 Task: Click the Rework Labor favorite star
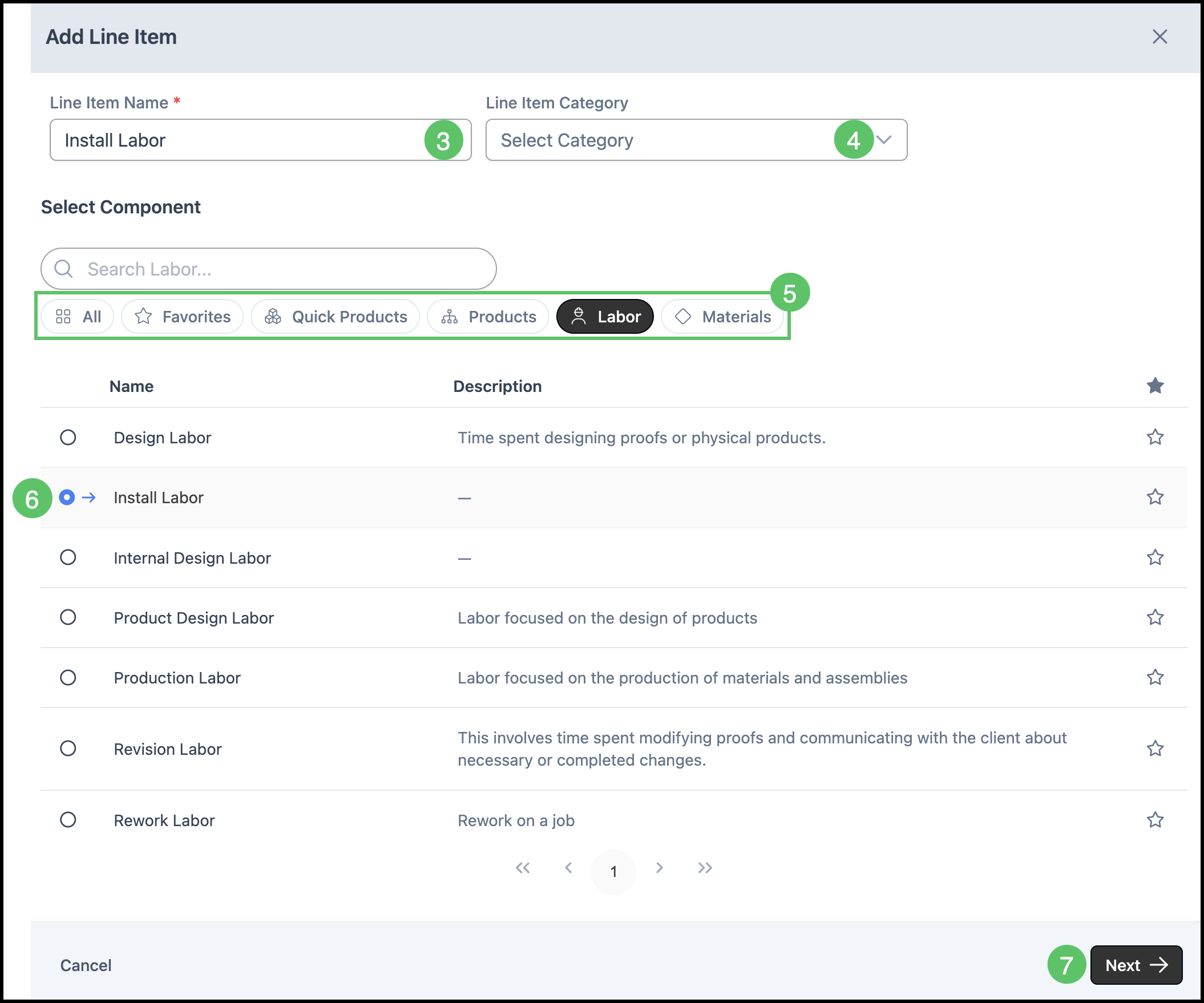1155,820
